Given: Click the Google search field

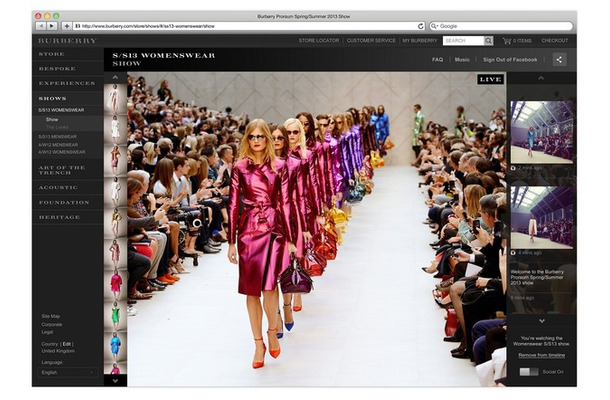Looking at the screenshot, I should click(501, 26).
